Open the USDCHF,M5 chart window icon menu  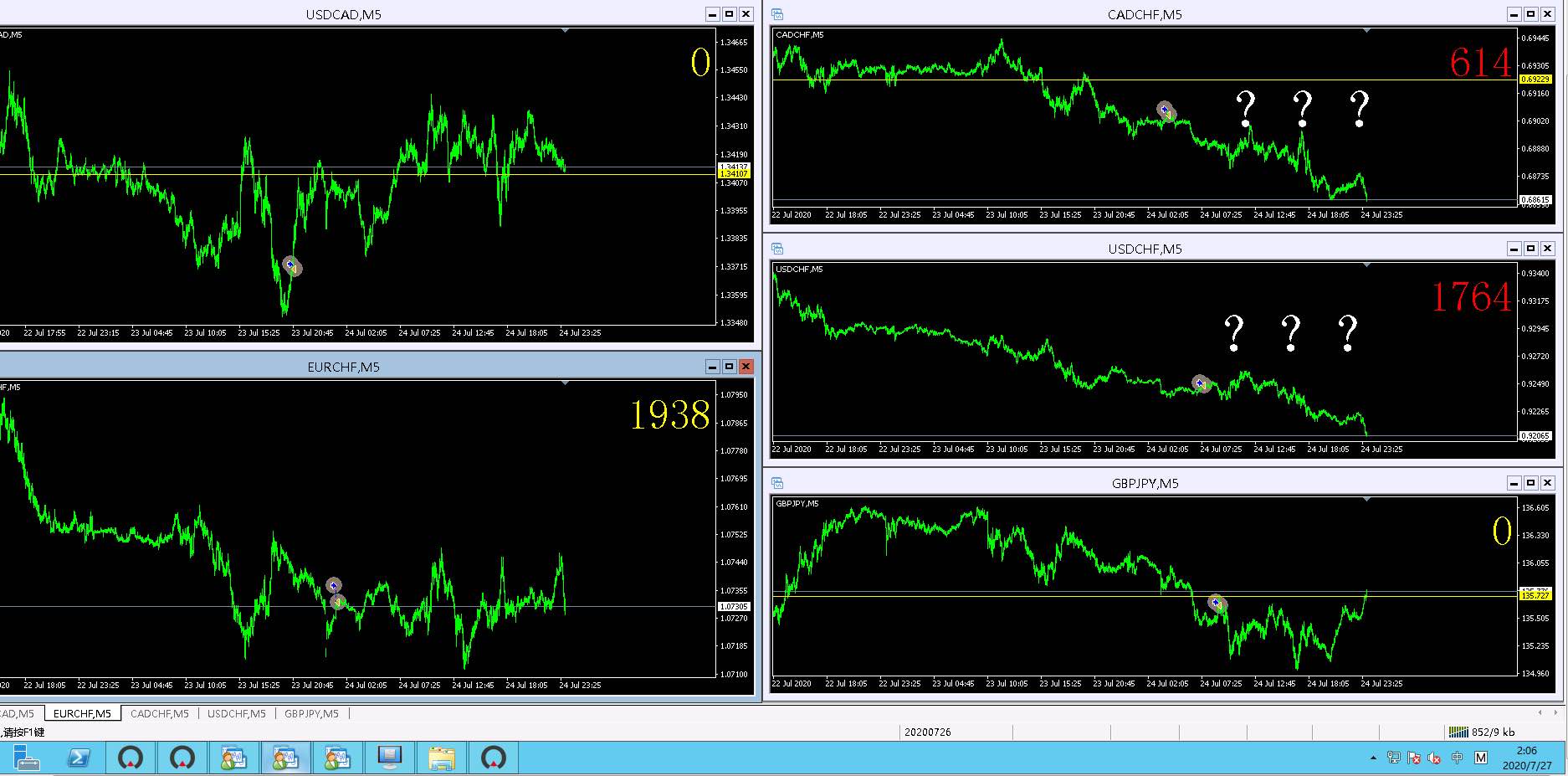pyautogui.click(x=777, y=249)
